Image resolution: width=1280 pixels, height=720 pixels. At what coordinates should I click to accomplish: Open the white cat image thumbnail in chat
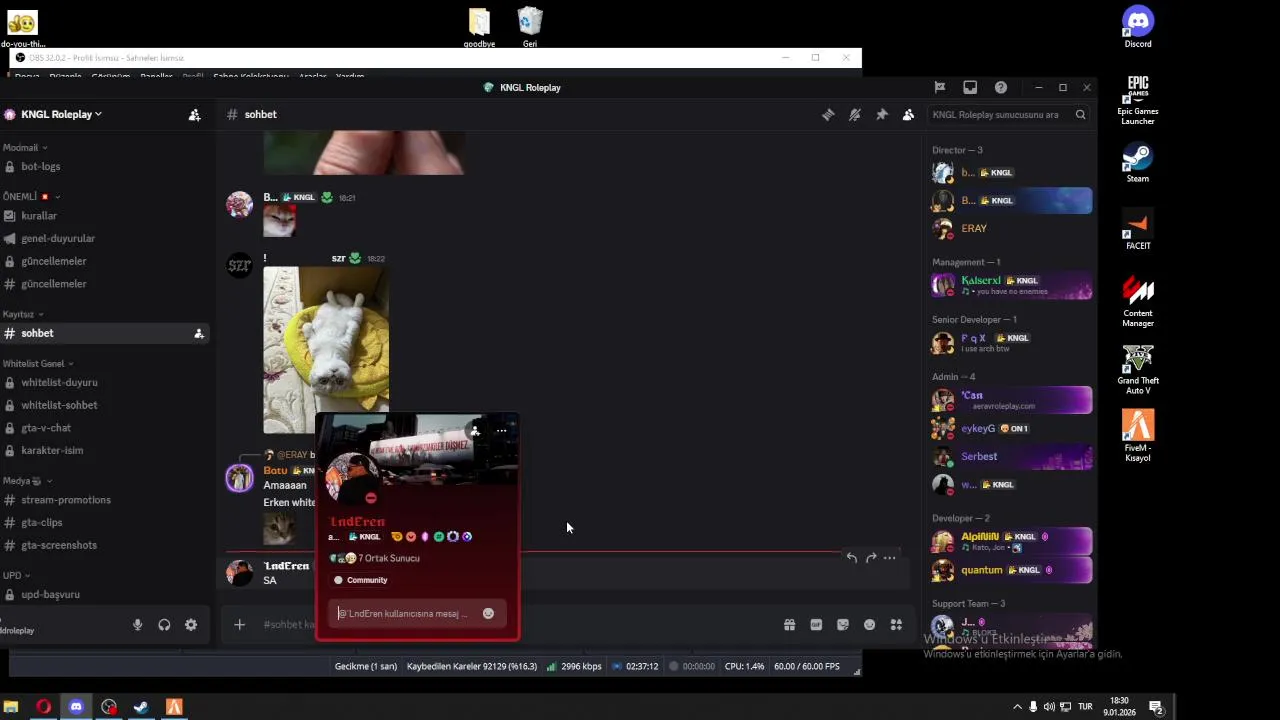tap(326, 350)
